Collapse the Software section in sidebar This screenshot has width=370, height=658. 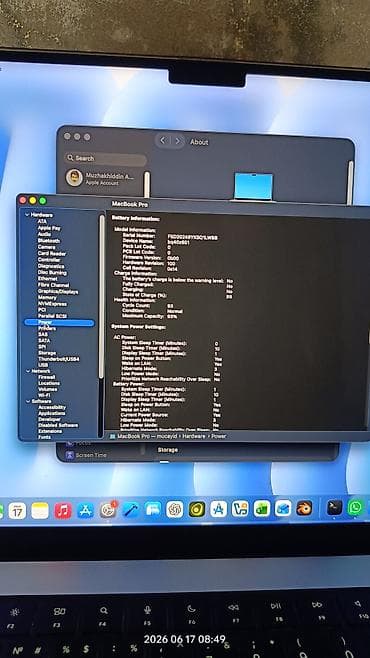coord(27,401)
